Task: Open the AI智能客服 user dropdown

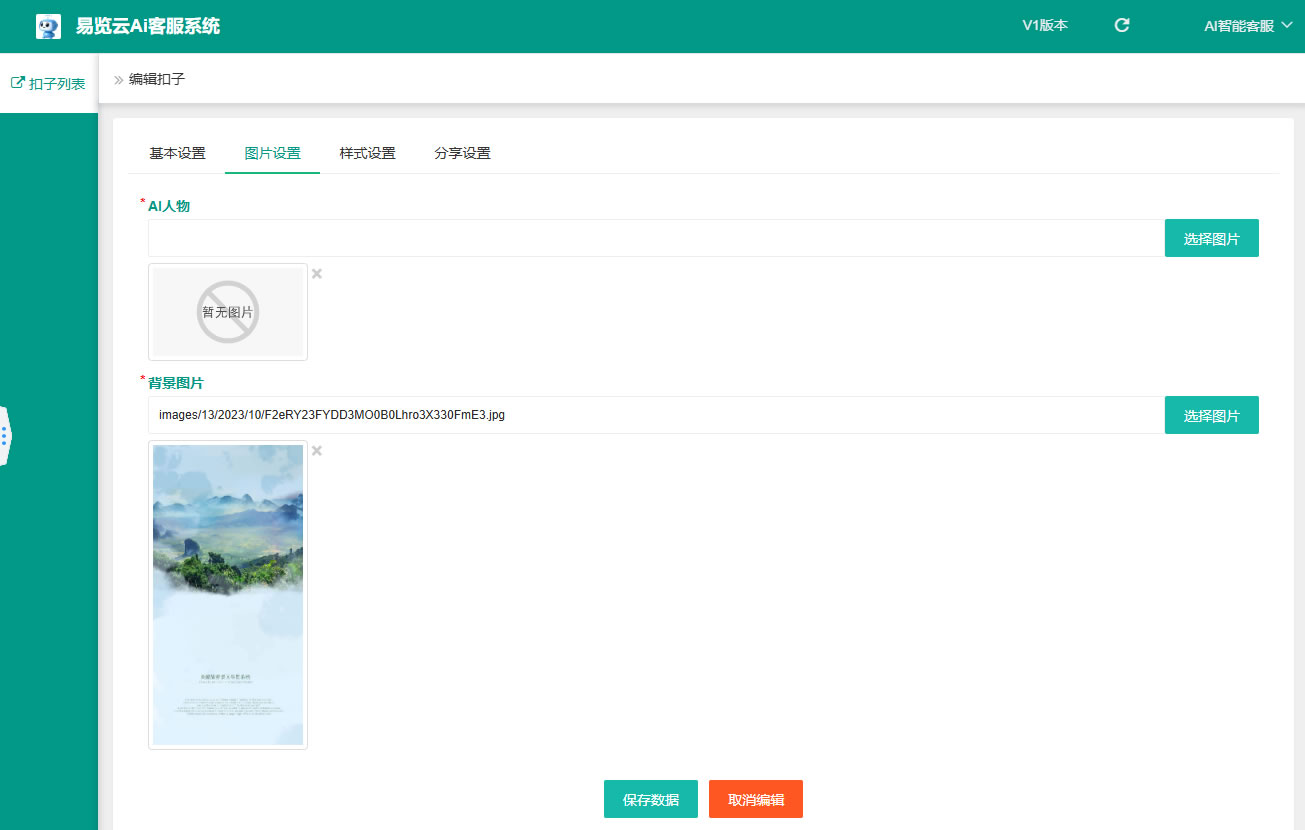Action: (1247, 26)
